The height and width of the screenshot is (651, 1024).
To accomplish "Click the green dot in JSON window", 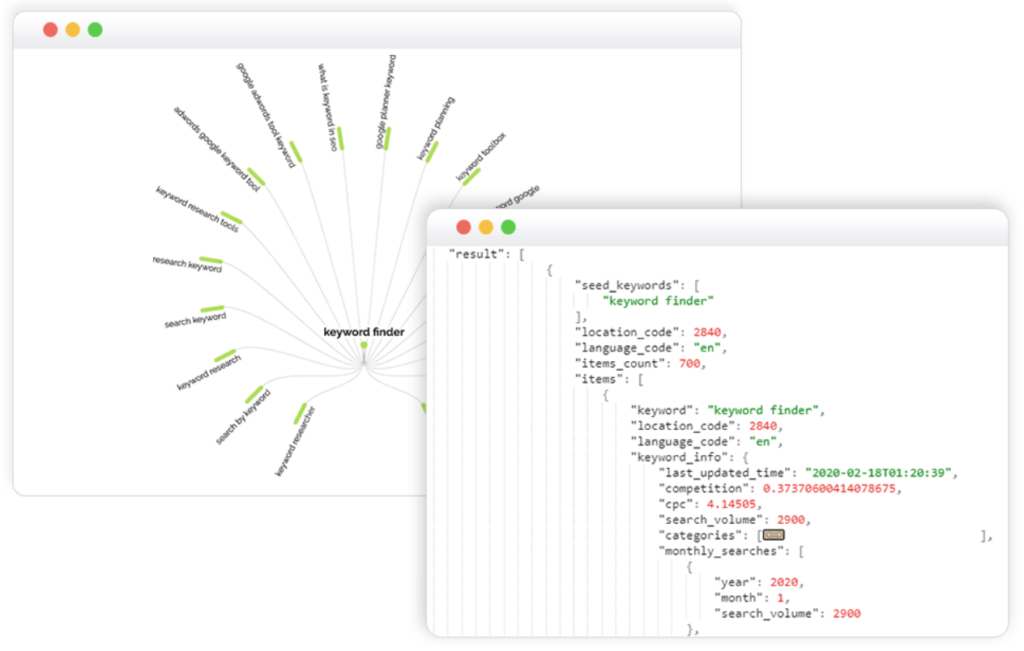I will click(x=508, y=227).
